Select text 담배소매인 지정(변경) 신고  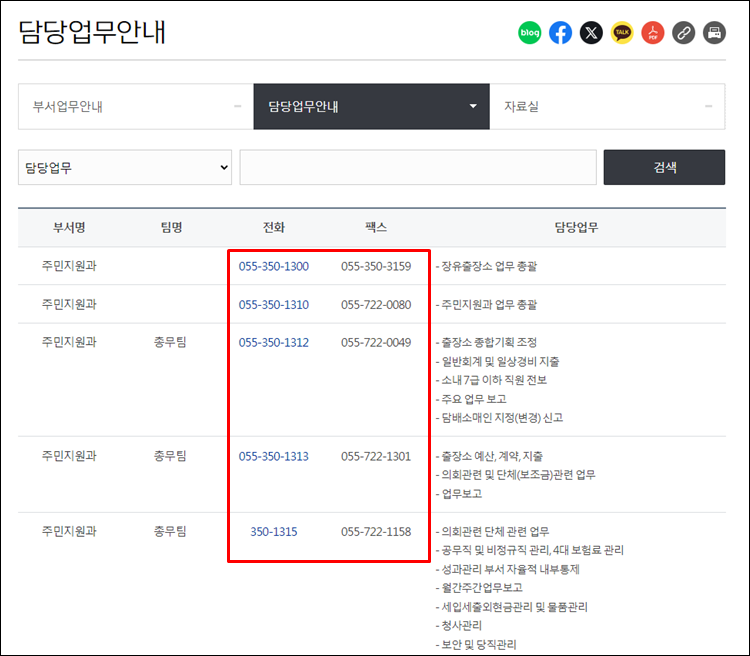pos(500,418)
